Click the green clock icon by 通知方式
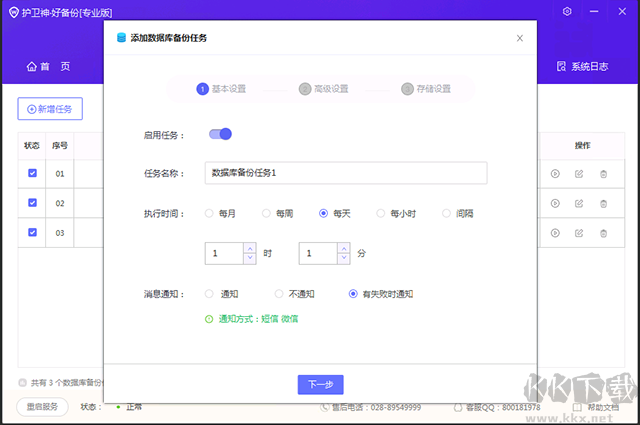640x425 pixels. pyautogui.click(x=209, y=319)
